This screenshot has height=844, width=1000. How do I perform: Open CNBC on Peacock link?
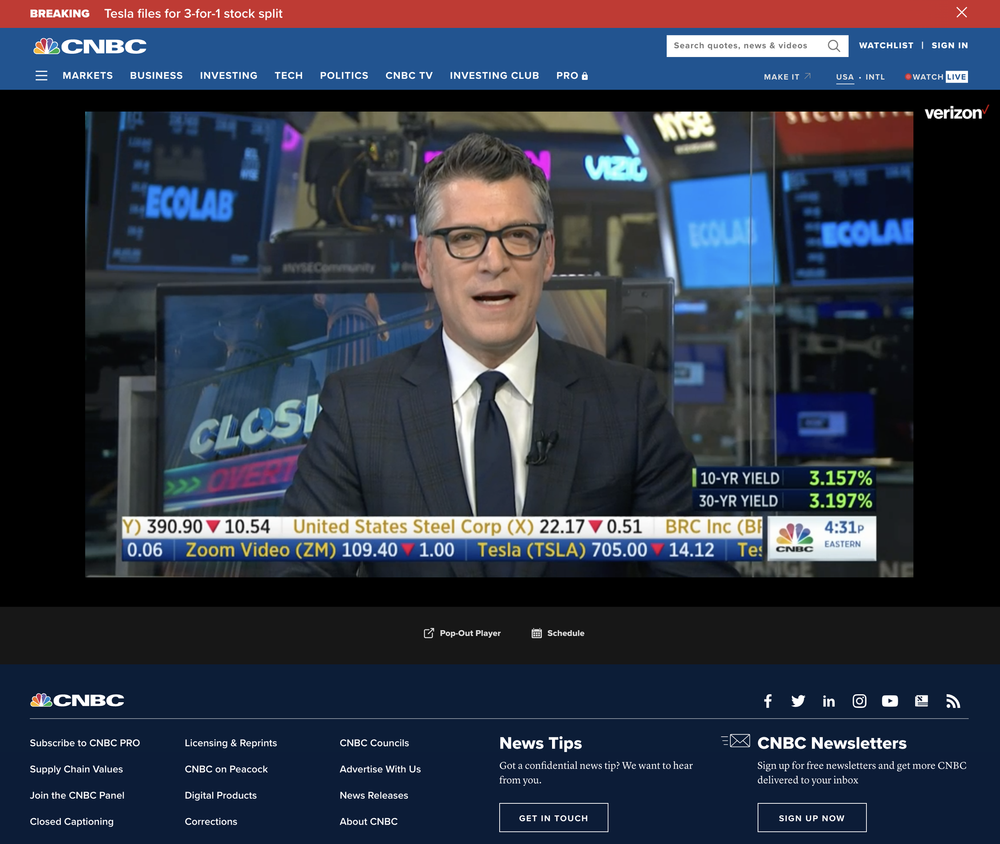click(x=226, y=769)
